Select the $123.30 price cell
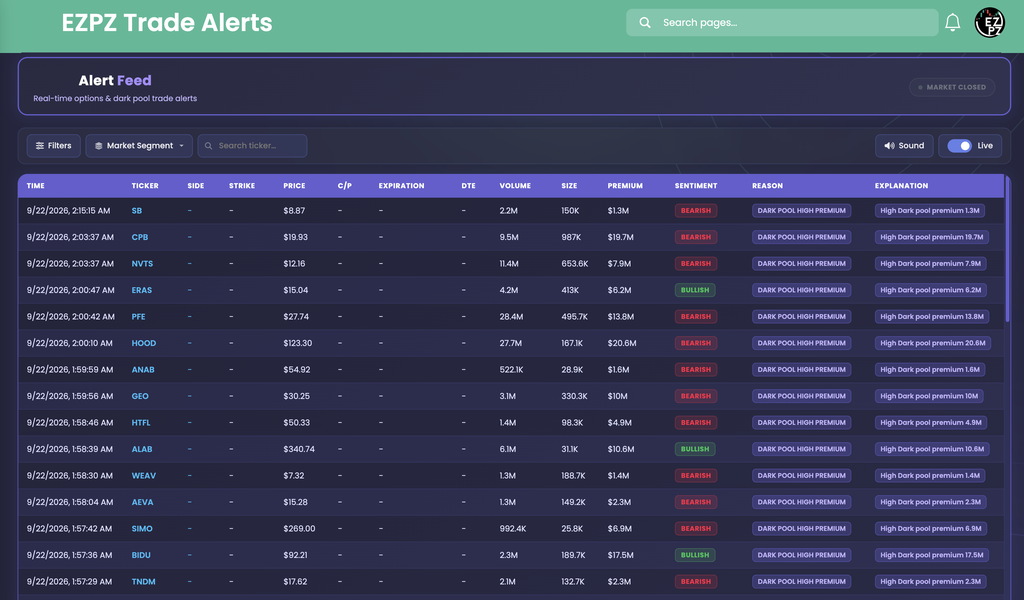The height and width of the screenshot is (600, 1024). click(298, 343)
